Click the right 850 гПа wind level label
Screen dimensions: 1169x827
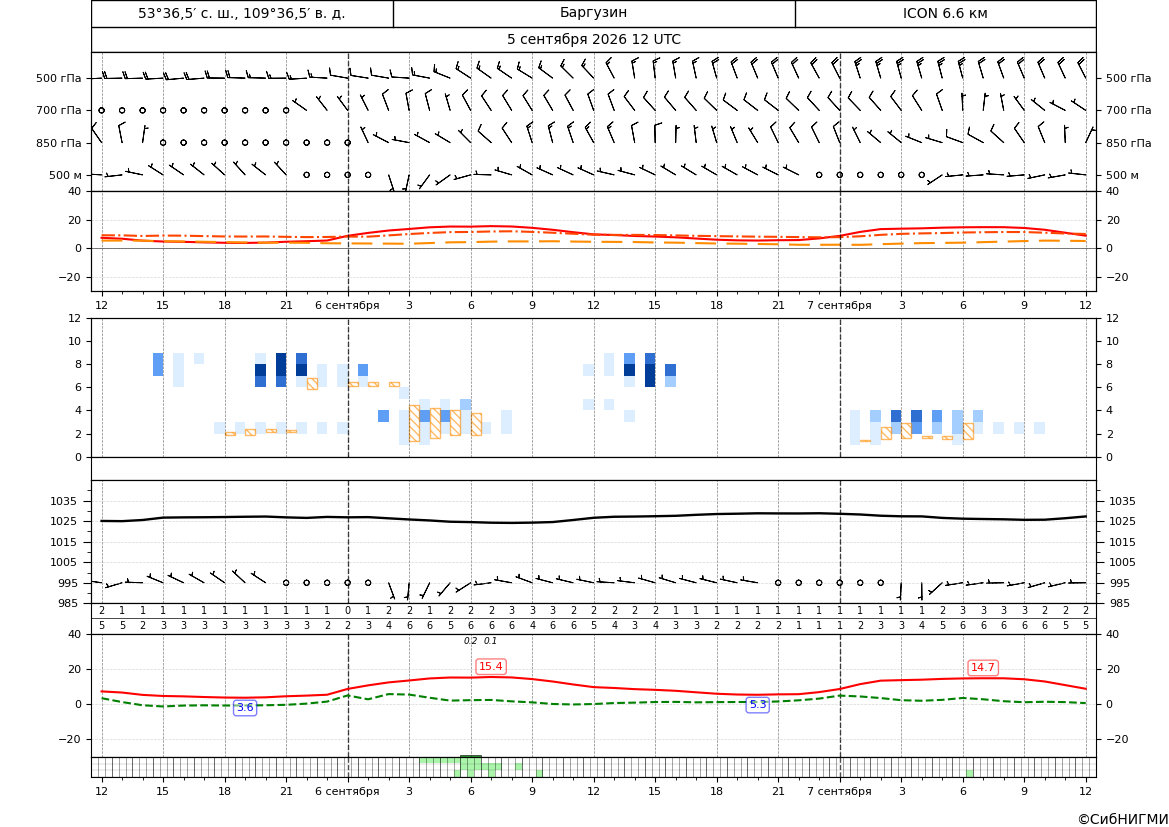click(1129, 143)
